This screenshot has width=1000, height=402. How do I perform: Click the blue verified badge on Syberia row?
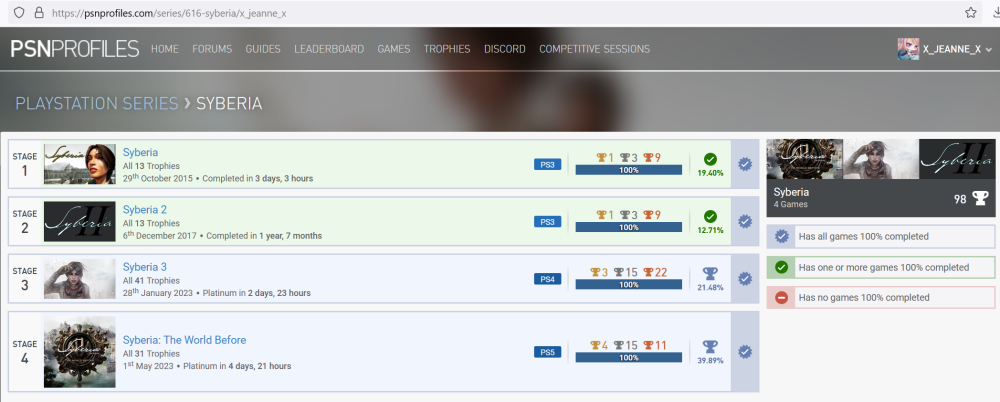[x=745, y=164]
